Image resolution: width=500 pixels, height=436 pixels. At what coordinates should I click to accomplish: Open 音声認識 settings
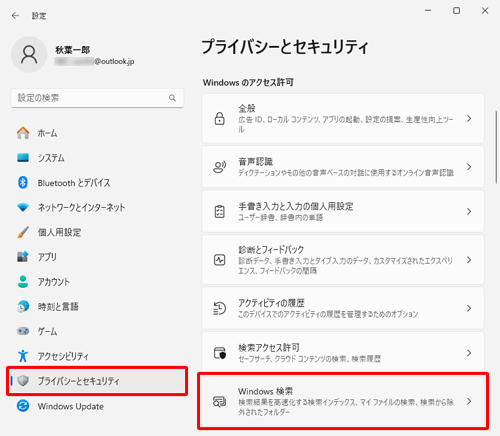pos(343,167)
